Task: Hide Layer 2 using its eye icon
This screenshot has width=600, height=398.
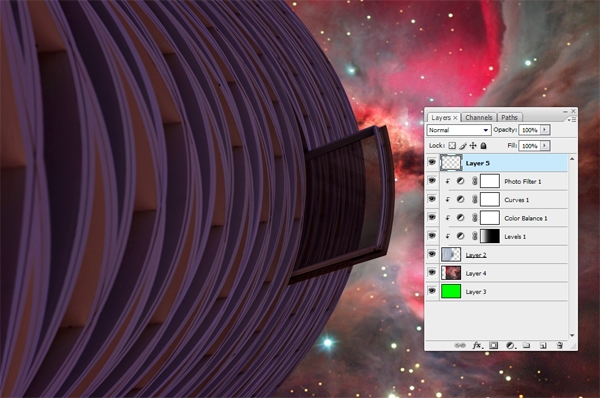Action: coord(432,254)
